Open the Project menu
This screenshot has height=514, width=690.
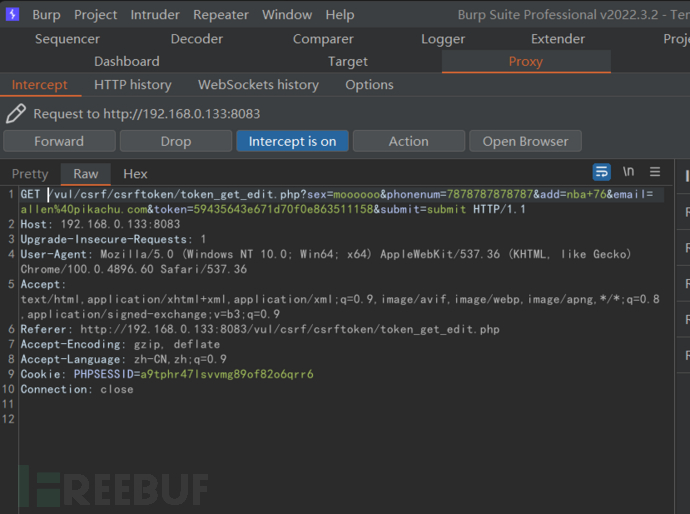95,15
